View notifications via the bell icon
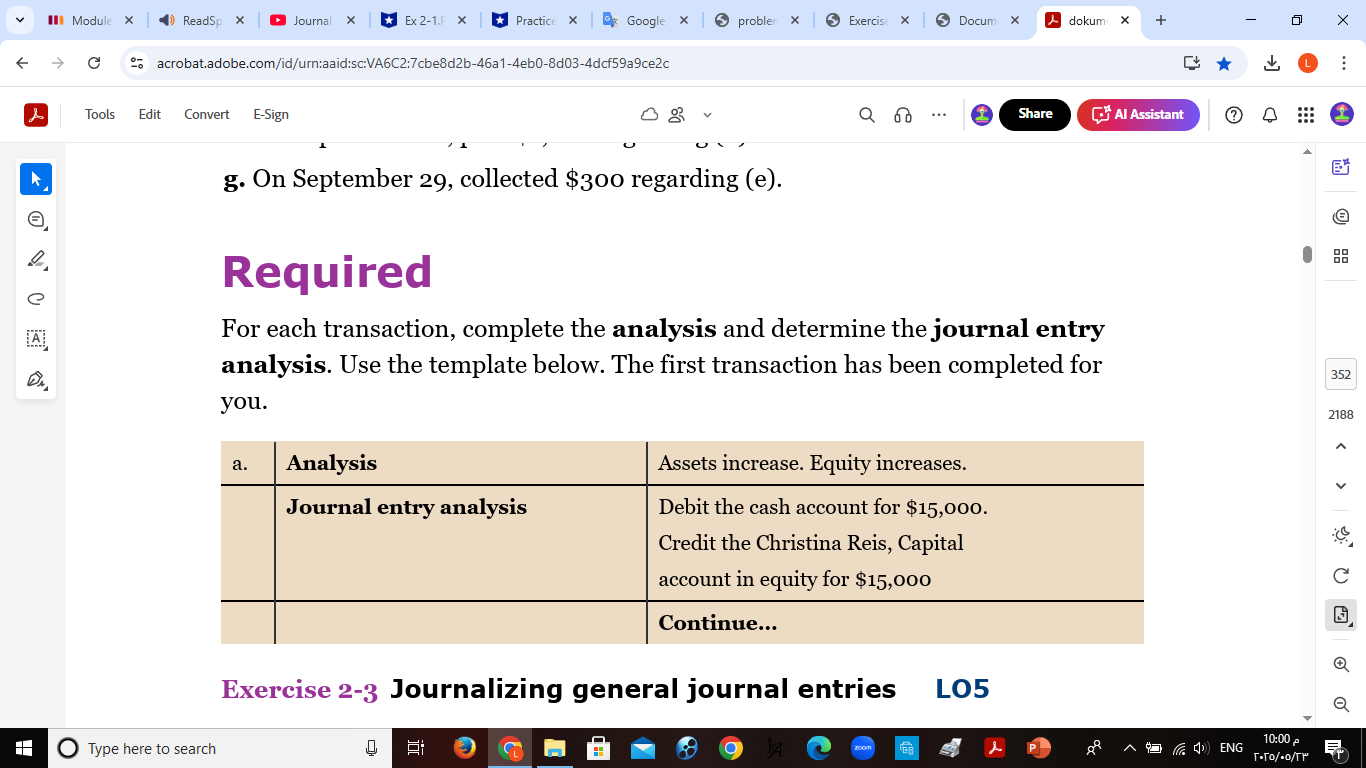Viewport: 1366px width, 768px height. click(1270, 115)
